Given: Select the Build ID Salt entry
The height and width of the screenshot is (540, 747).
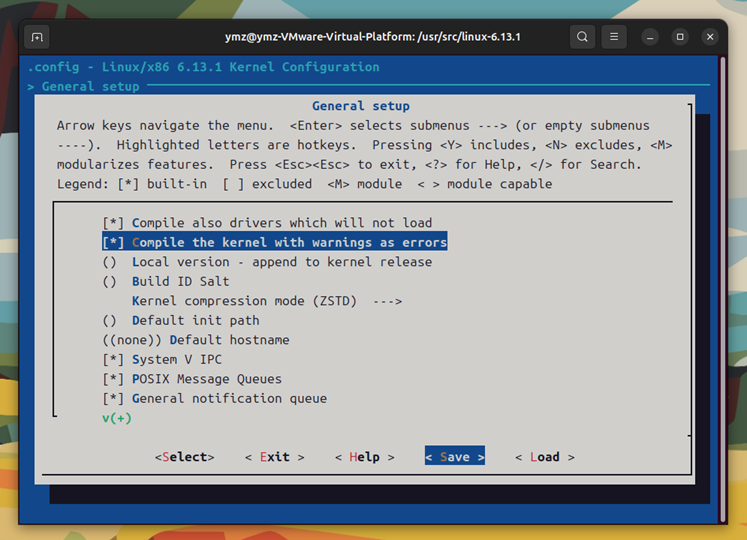Looking at the screenshot, I should pyautogui.click(x=180, y=281).
